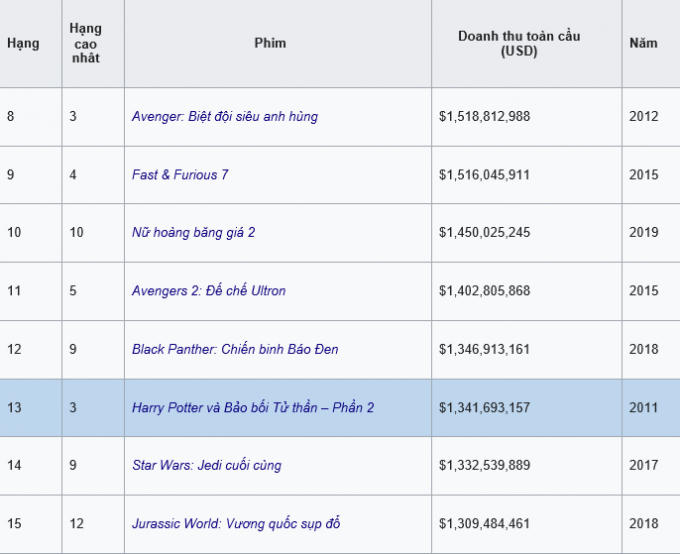Click the highlighted $1,341,693,157 revenue cell
This screenshot has width=680, height=554.
coord(484,407)
